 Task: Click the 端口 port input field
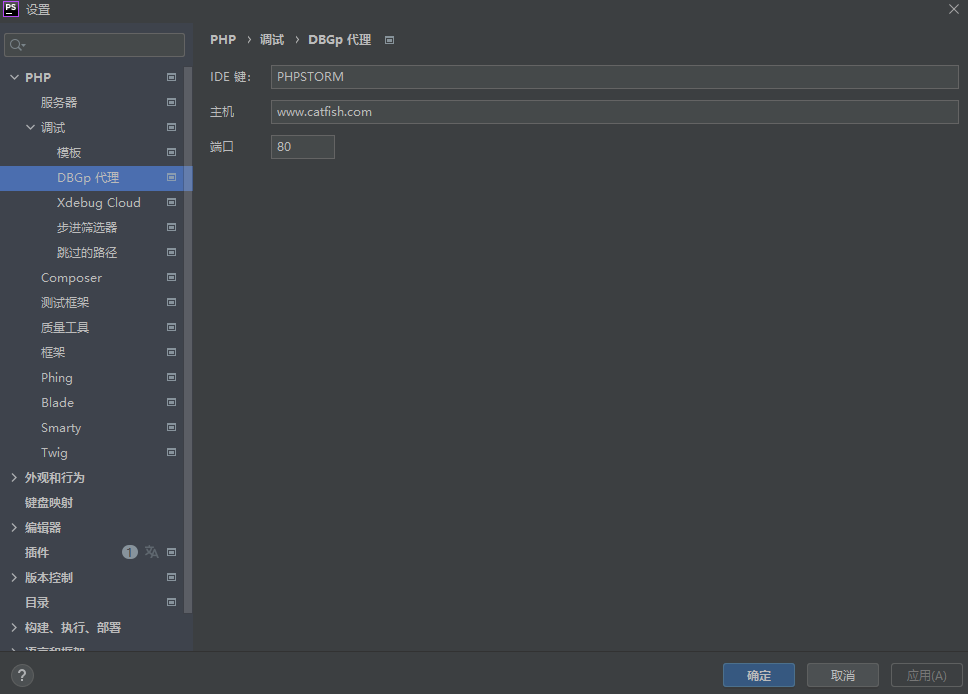click(302, 147)
